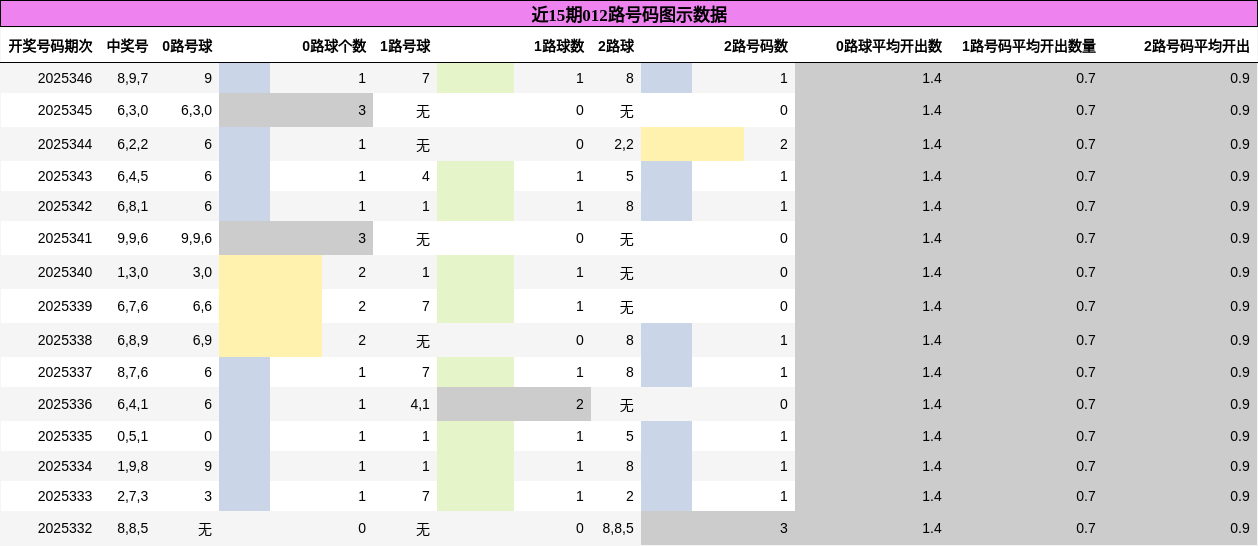Select green 1路球数 bar in row 2025346
The image size is (1258, 546).
point(475,78)
